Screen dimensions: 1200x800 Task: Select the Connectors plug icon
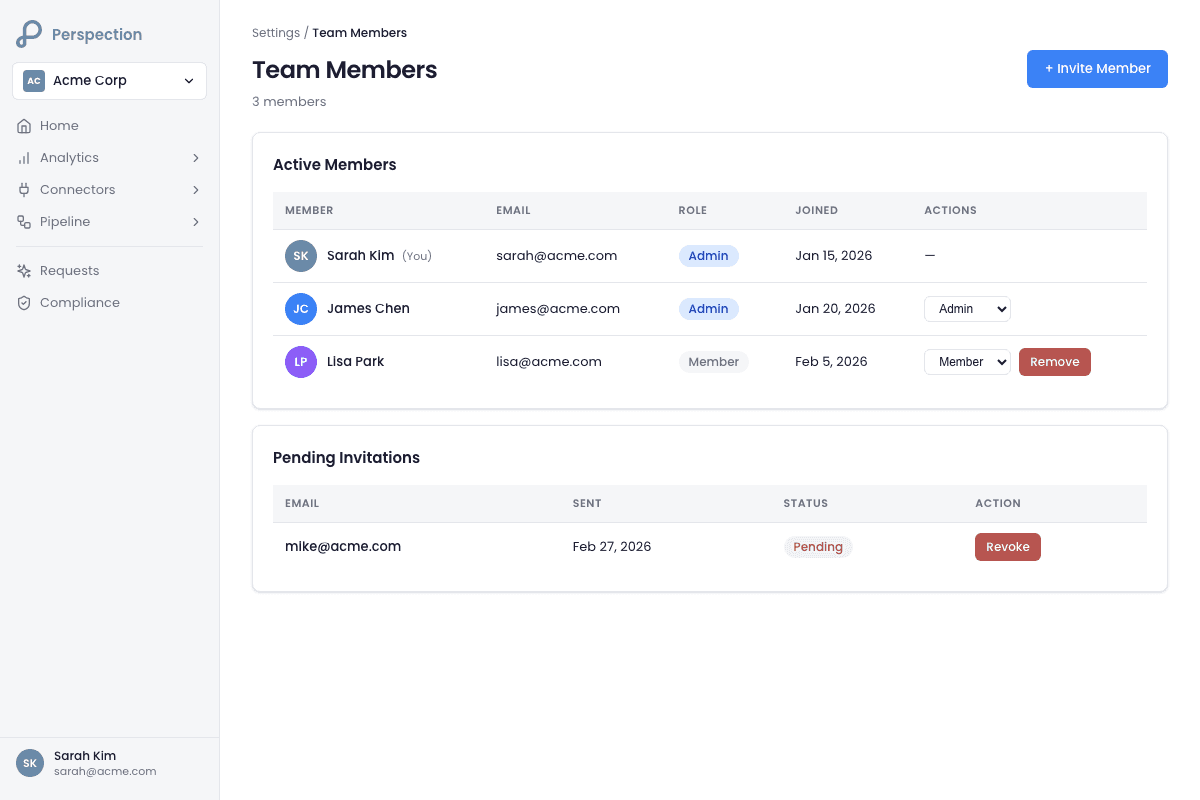pyautogui.click(x=24, y=190)
